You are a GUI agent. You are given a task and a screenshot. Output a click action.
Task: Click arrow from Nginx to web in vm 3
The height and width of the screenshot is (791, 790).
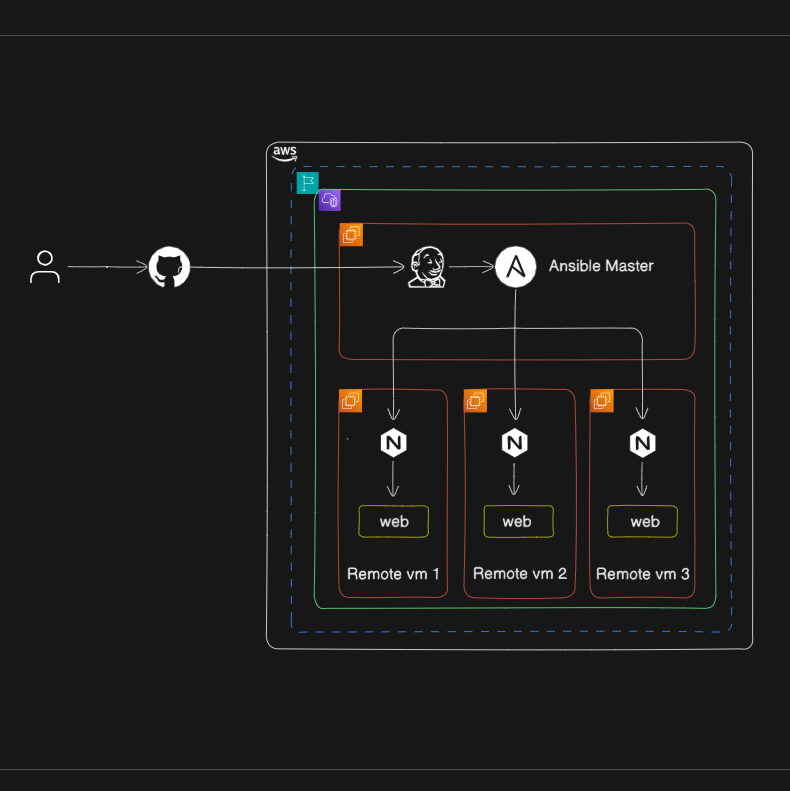click(x=642, y=479)
